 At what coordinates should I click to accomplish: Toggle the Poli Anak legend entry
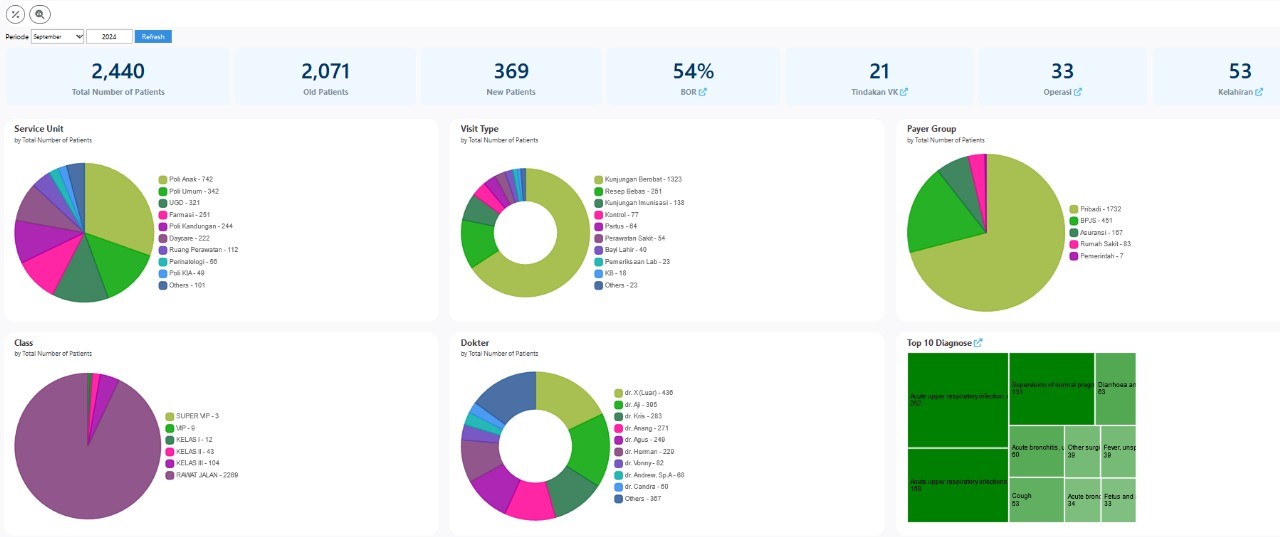(x=190, y=180)
